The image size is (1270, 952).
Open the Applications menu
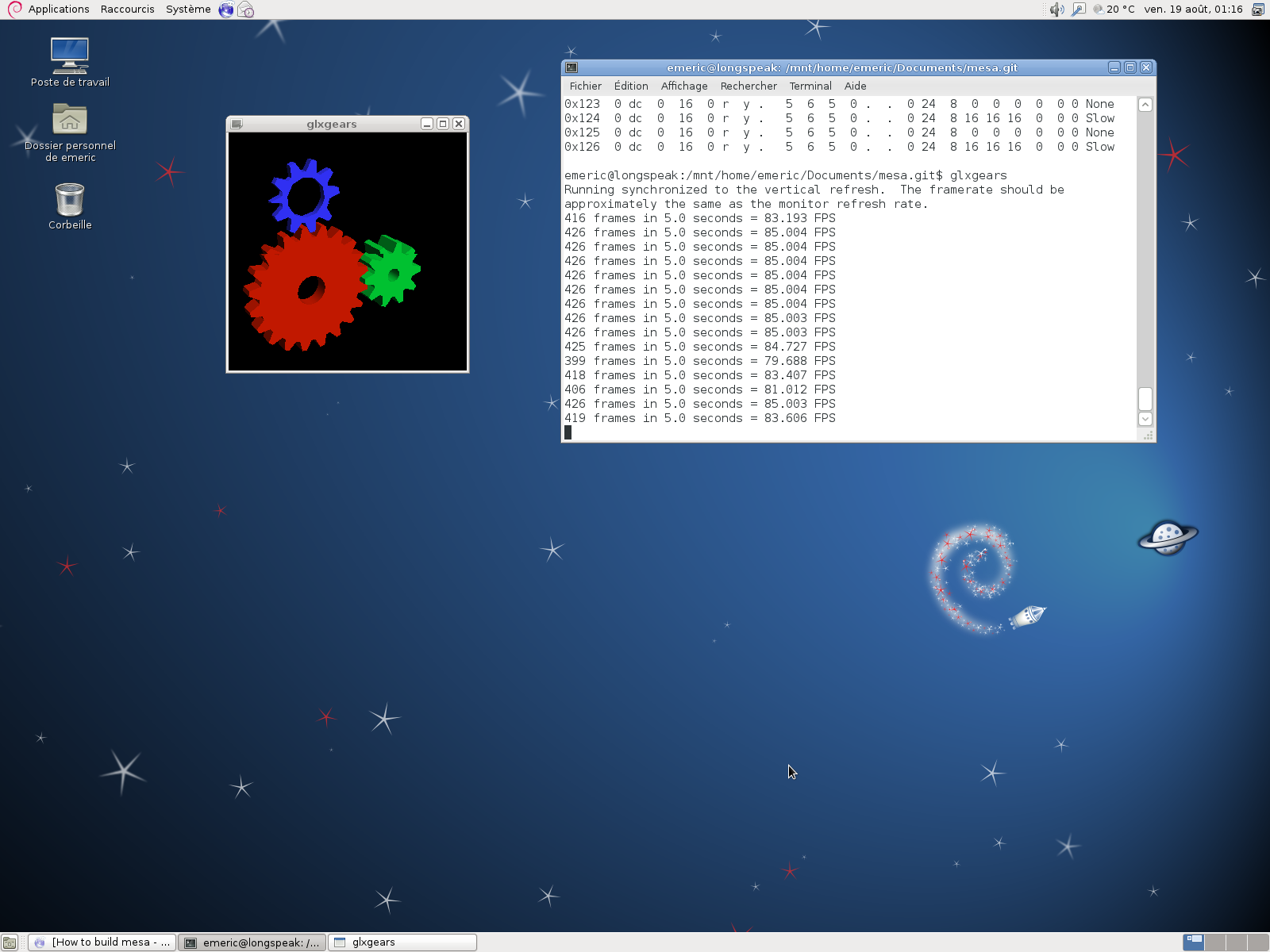58,10
